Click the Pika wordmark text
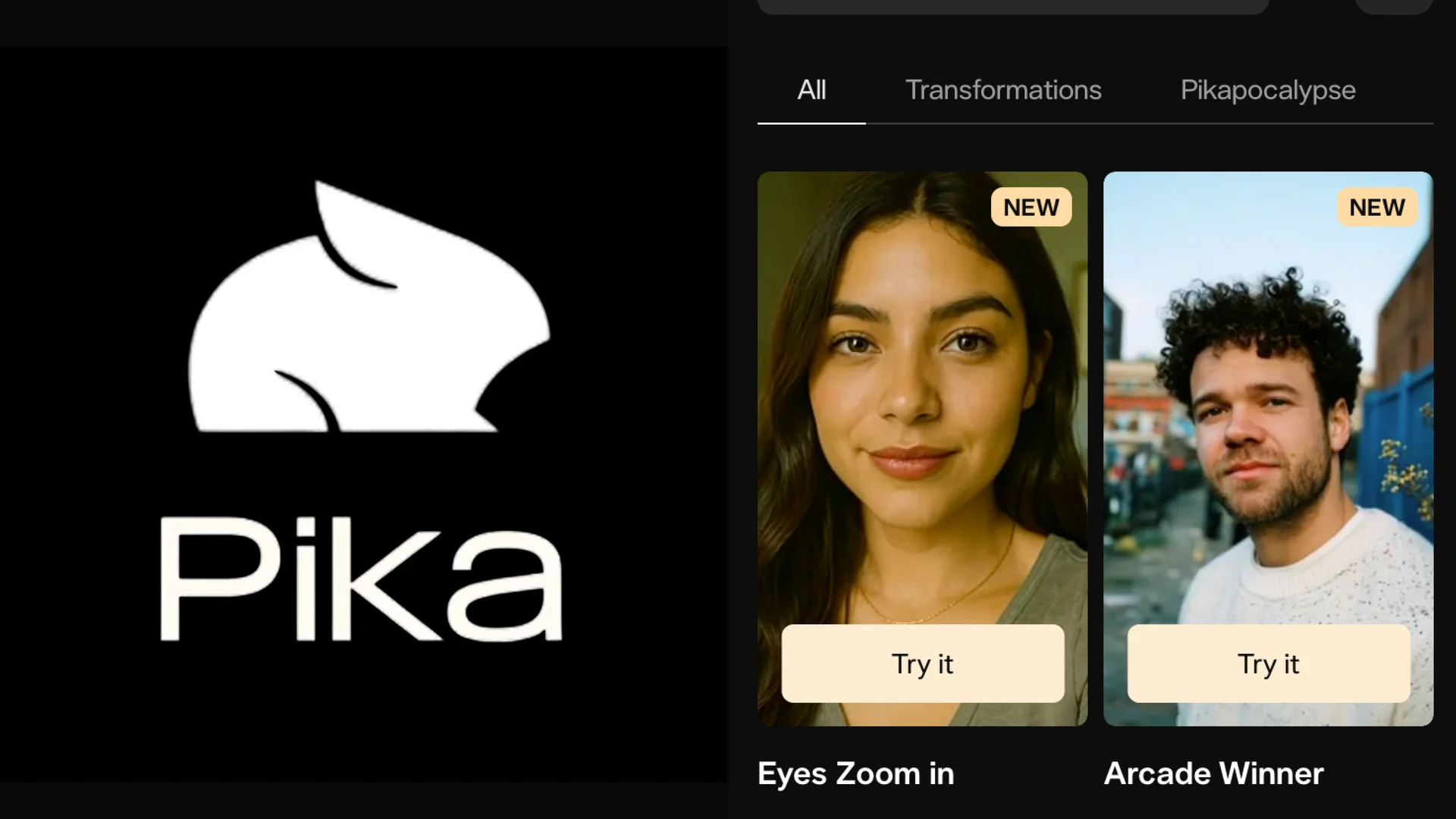This screenshot has width=1456, height=819. pos(361,579)
